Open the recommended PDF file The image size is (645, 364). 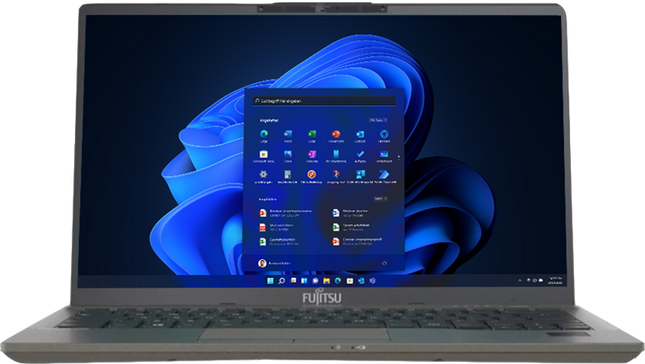point(276,227)
